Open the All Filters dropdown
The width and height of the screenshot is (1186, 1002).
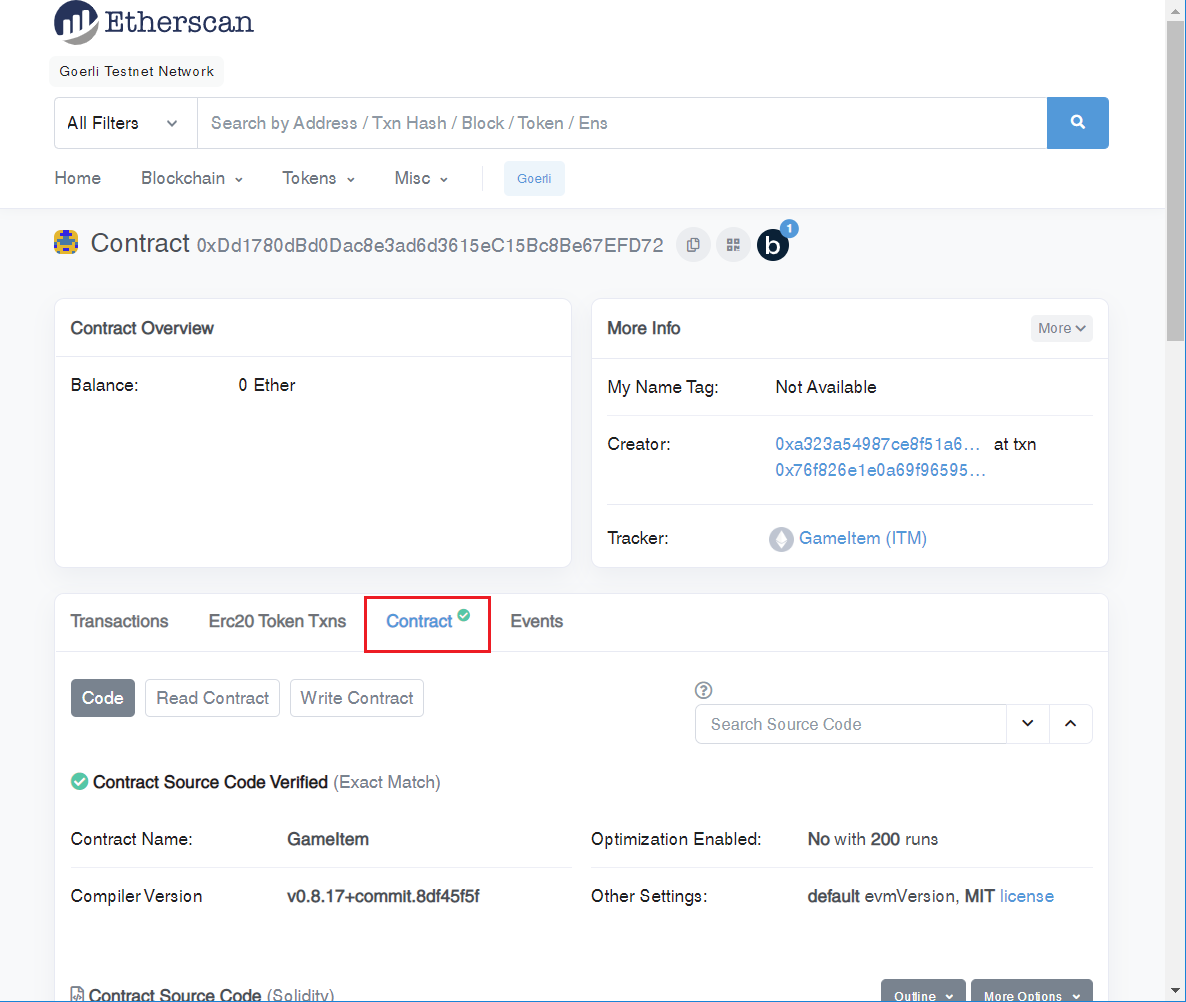point(124,123)
